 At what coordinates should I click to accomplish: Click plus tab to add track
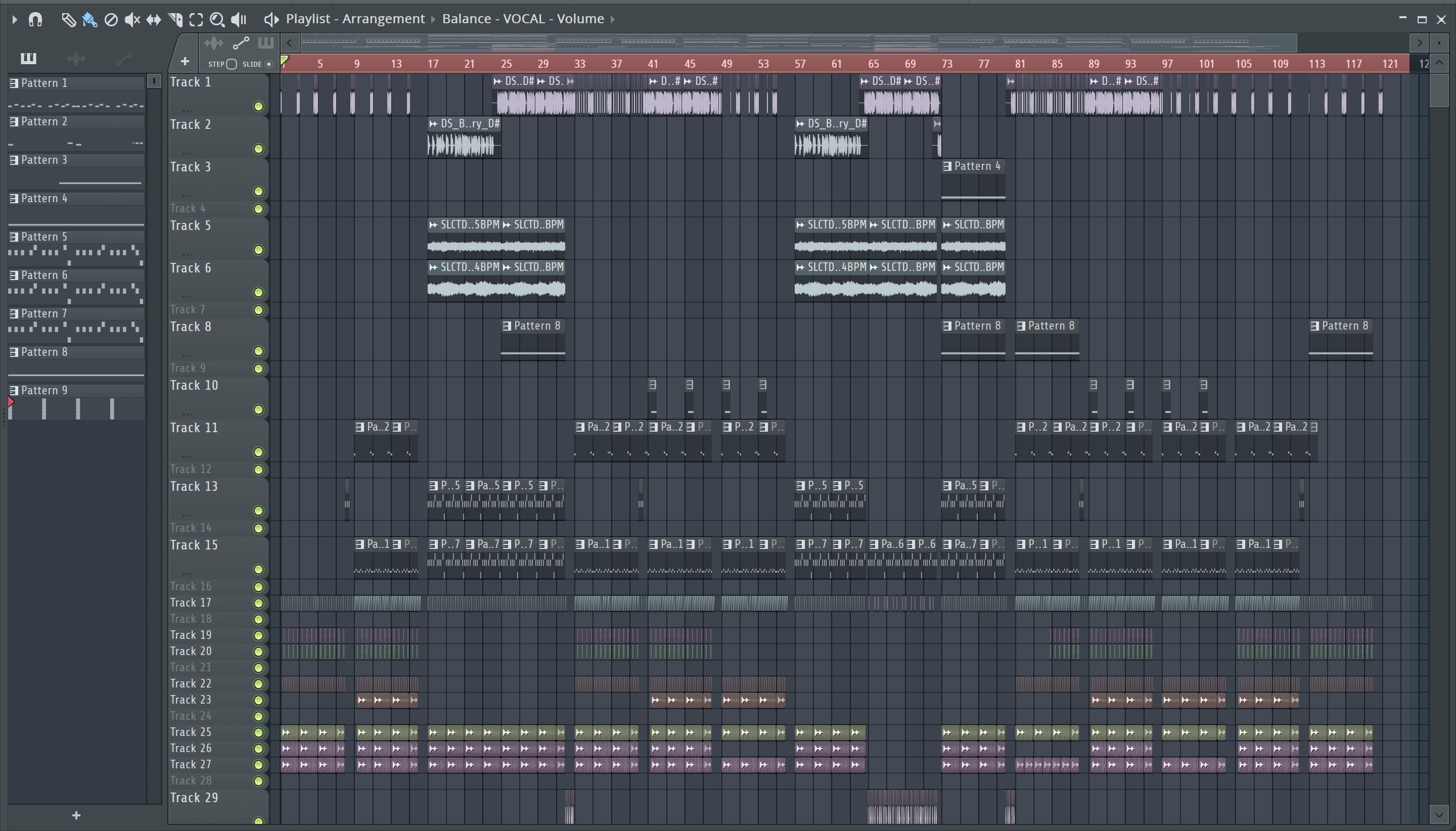coord(185,61)
